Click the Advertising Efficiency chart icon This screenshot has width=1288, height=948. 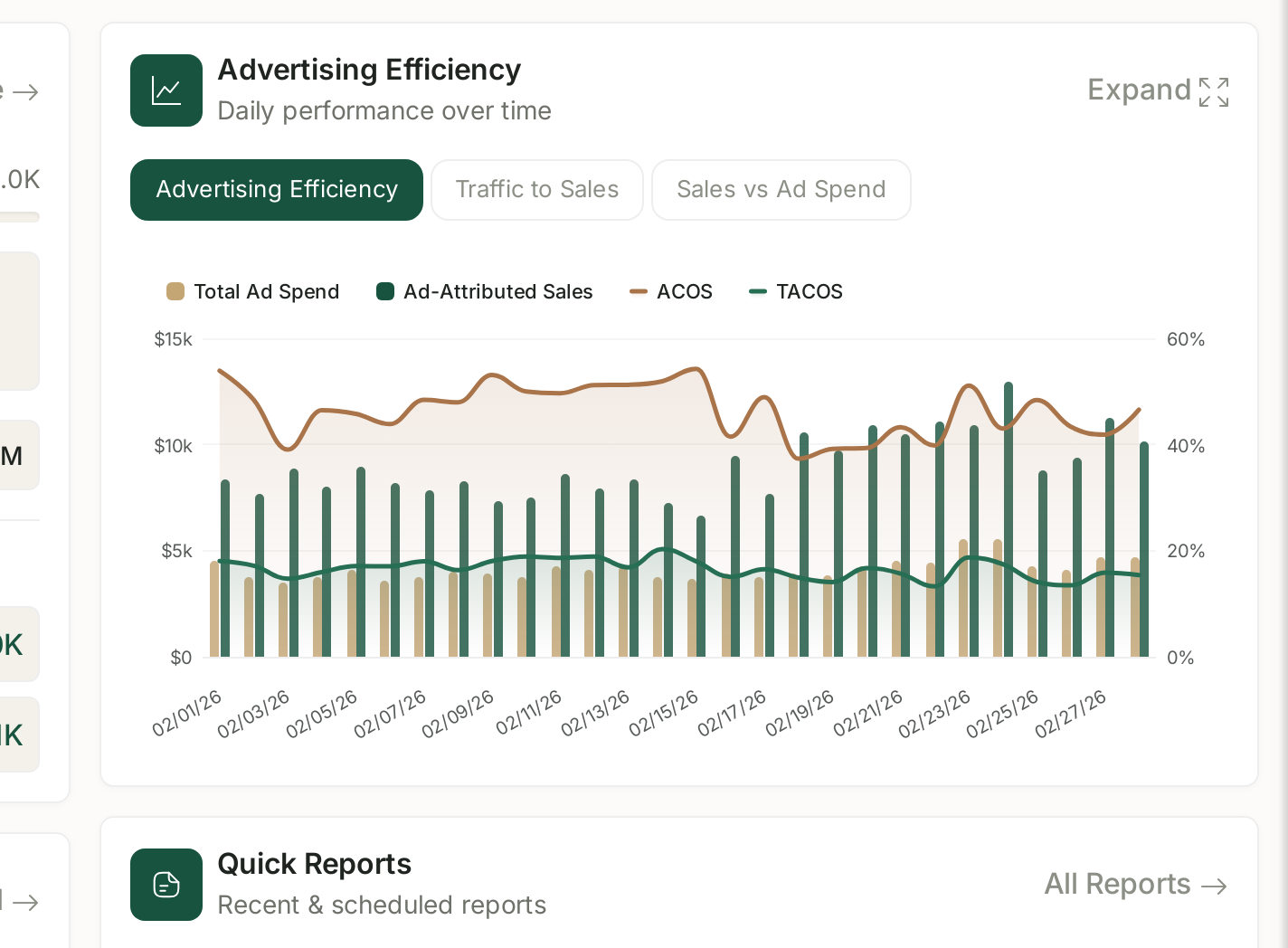[x=166, y=90]
